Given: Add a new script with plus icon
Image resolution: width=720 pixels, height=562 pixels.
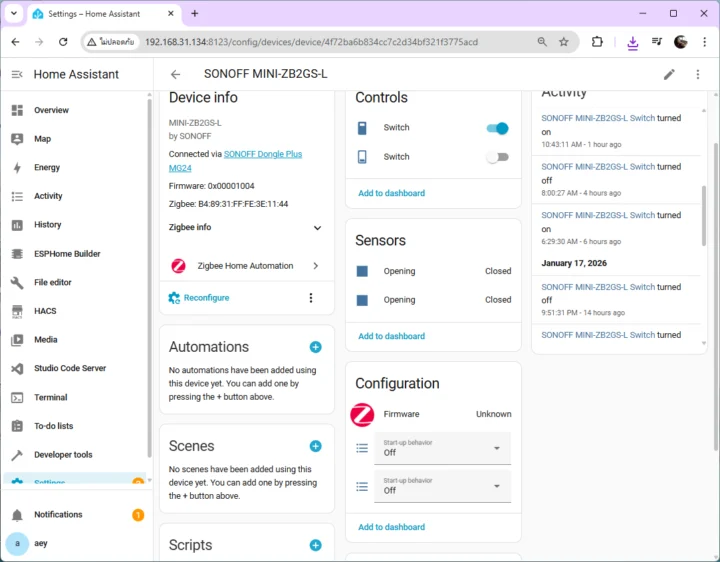Looking at the screenshot, I should [x=315, y=545].
